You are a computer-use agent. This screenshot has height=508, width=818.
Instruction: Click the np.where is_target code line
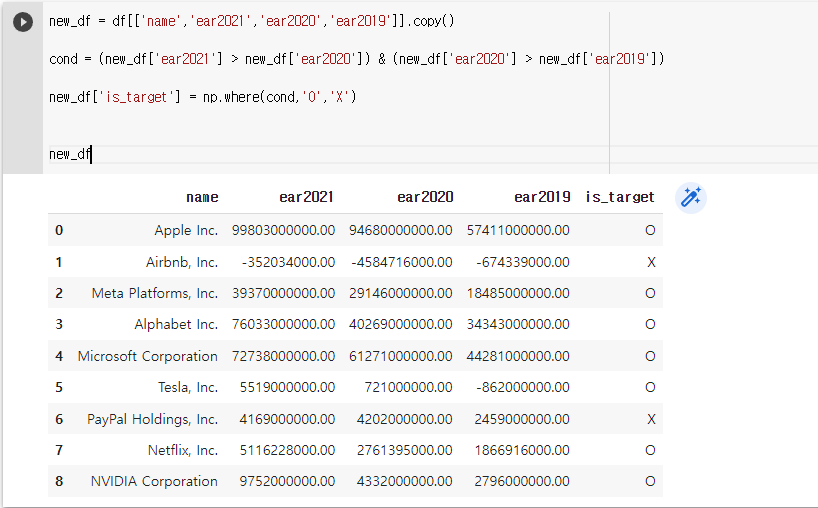click(203, 97)
